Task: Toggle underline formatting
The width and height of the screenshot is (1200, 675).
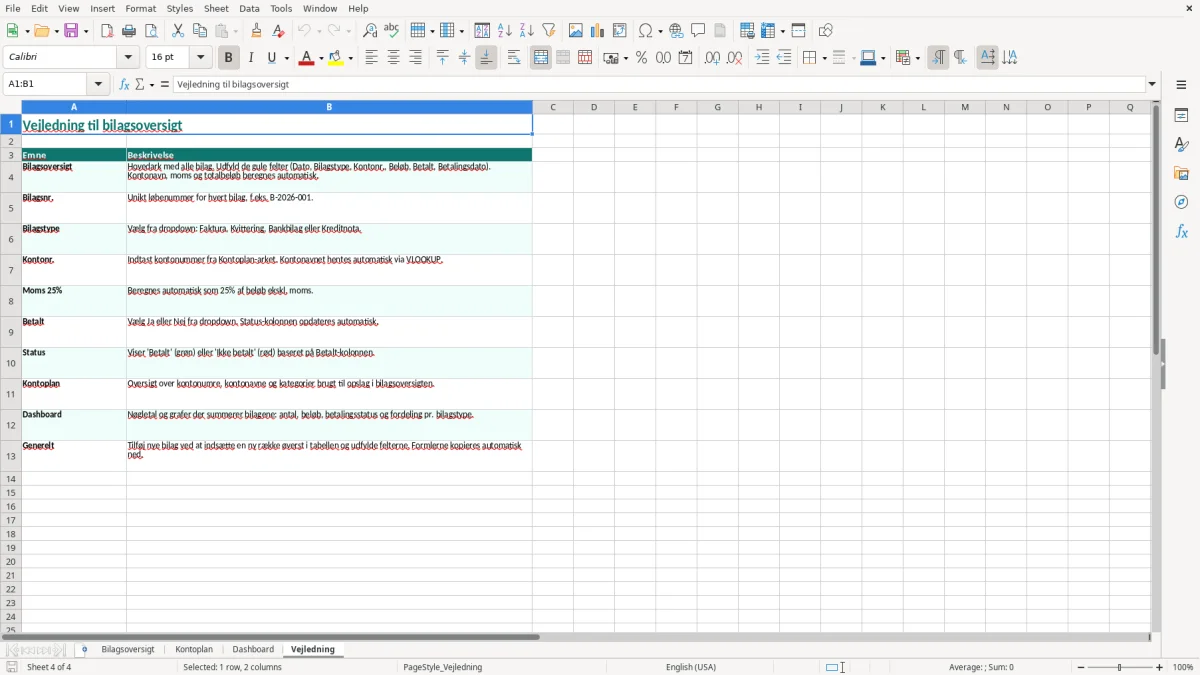Action: point(272,58)
